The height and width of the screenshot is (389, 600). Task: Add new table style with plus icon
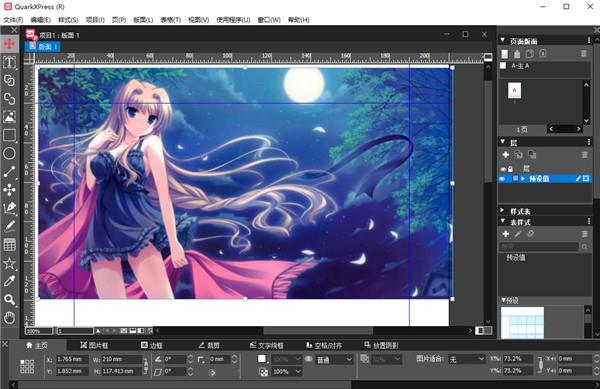click(505, 234)
